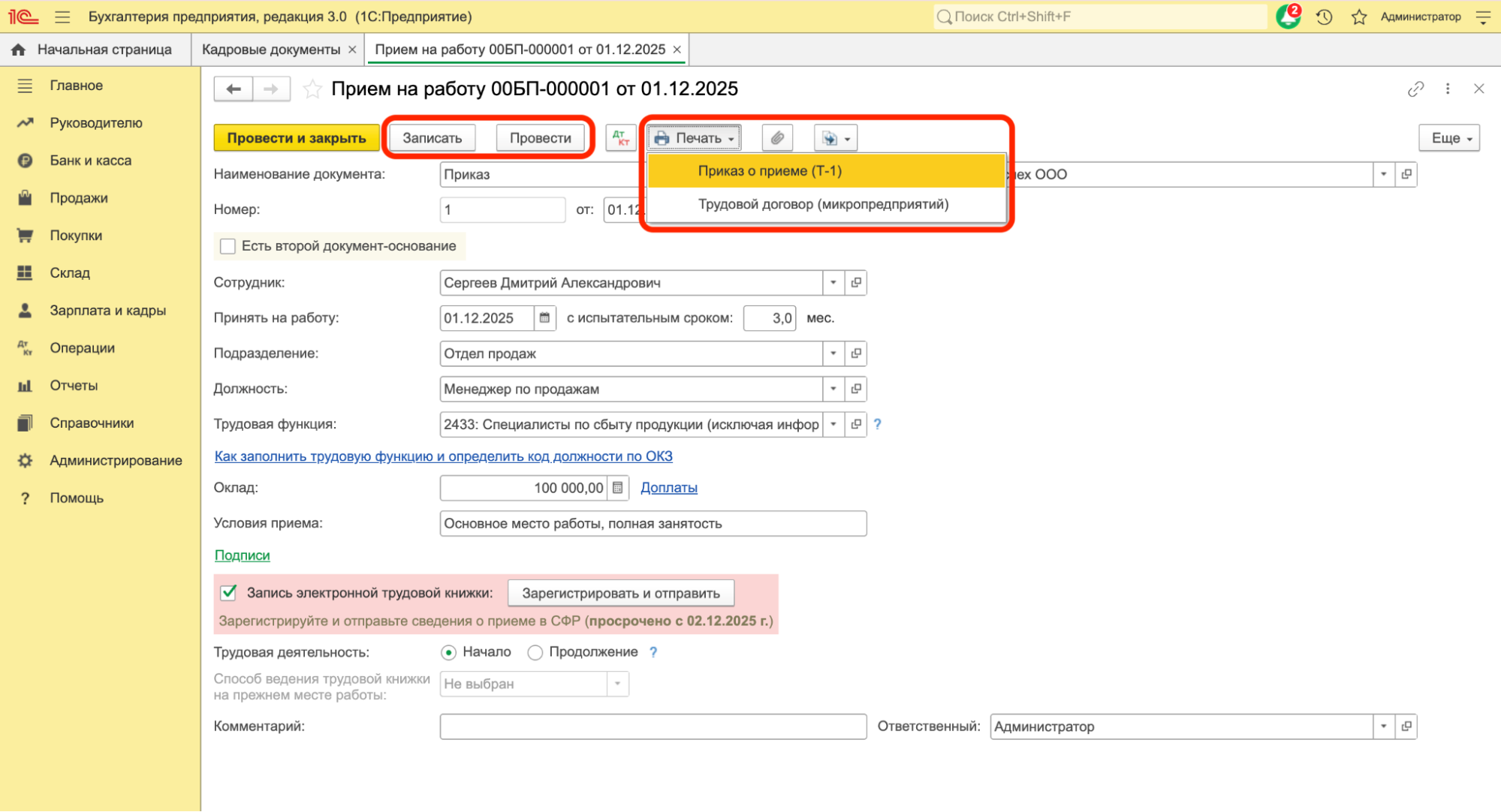Screen dimensions: 1501x812
Task: Open 'Зарплата и кадры' sidebar section
Action: tap(107, 311)
